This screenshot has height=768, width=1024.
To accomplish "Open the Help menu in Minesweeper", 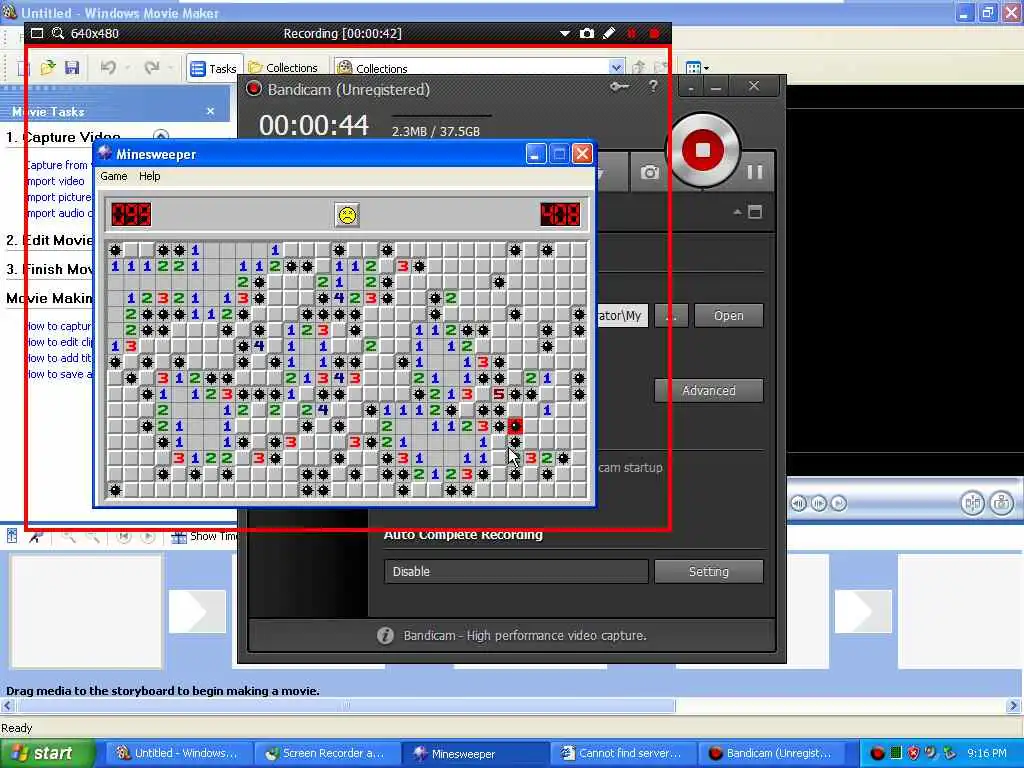I will click(x=150, y=176).
